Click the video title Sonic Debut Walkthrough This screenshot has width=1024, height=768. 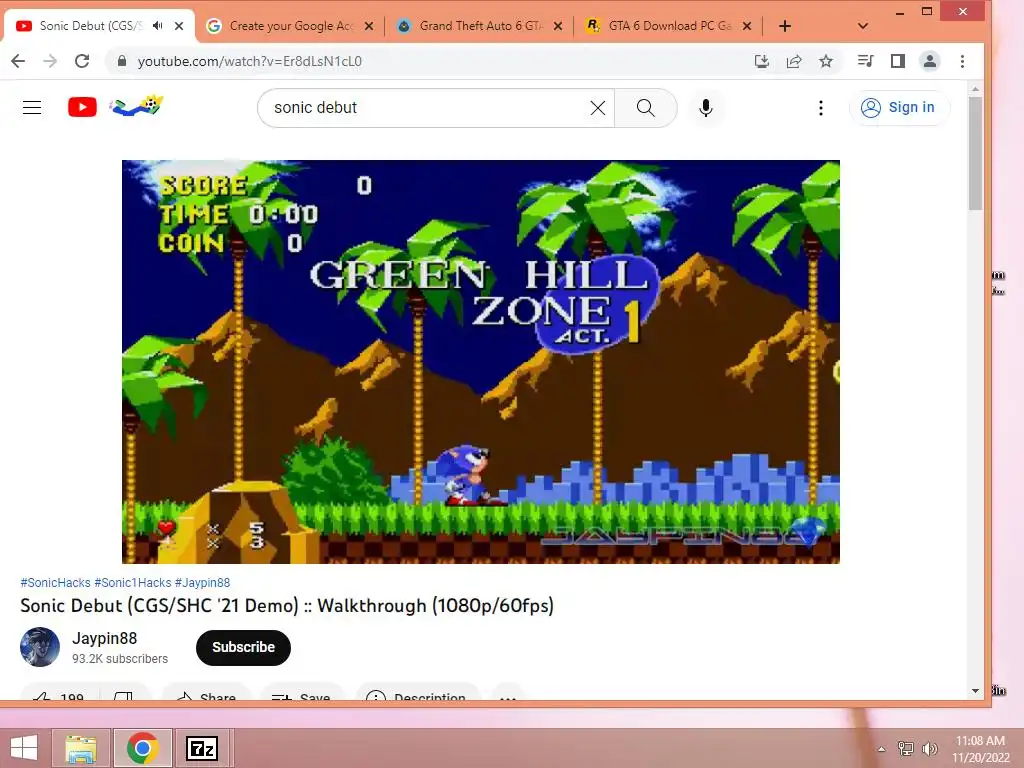click(x=287, y=605)
